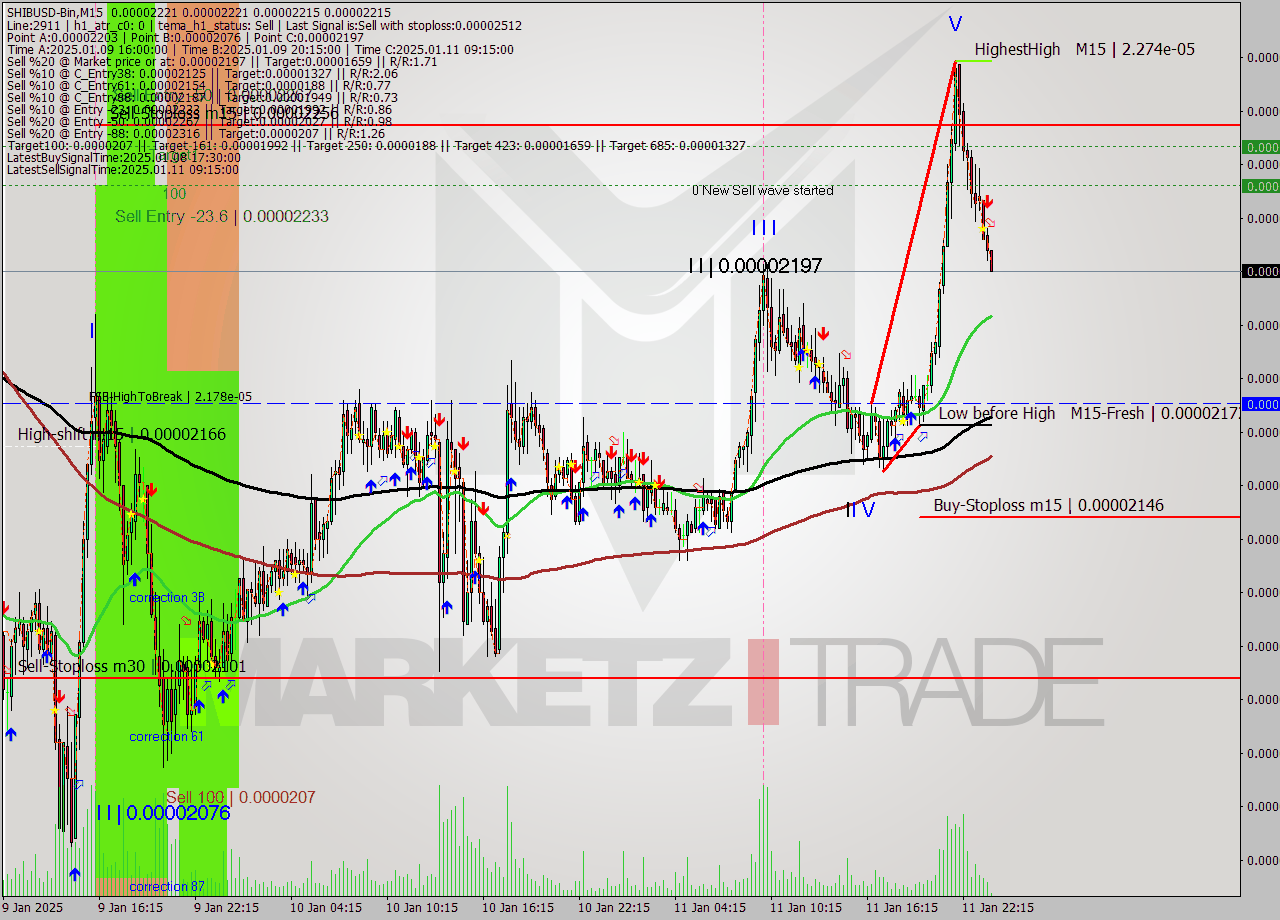
Task: Click the 'I I | 0.00002197' wave label
Action: tap(755, 266)
